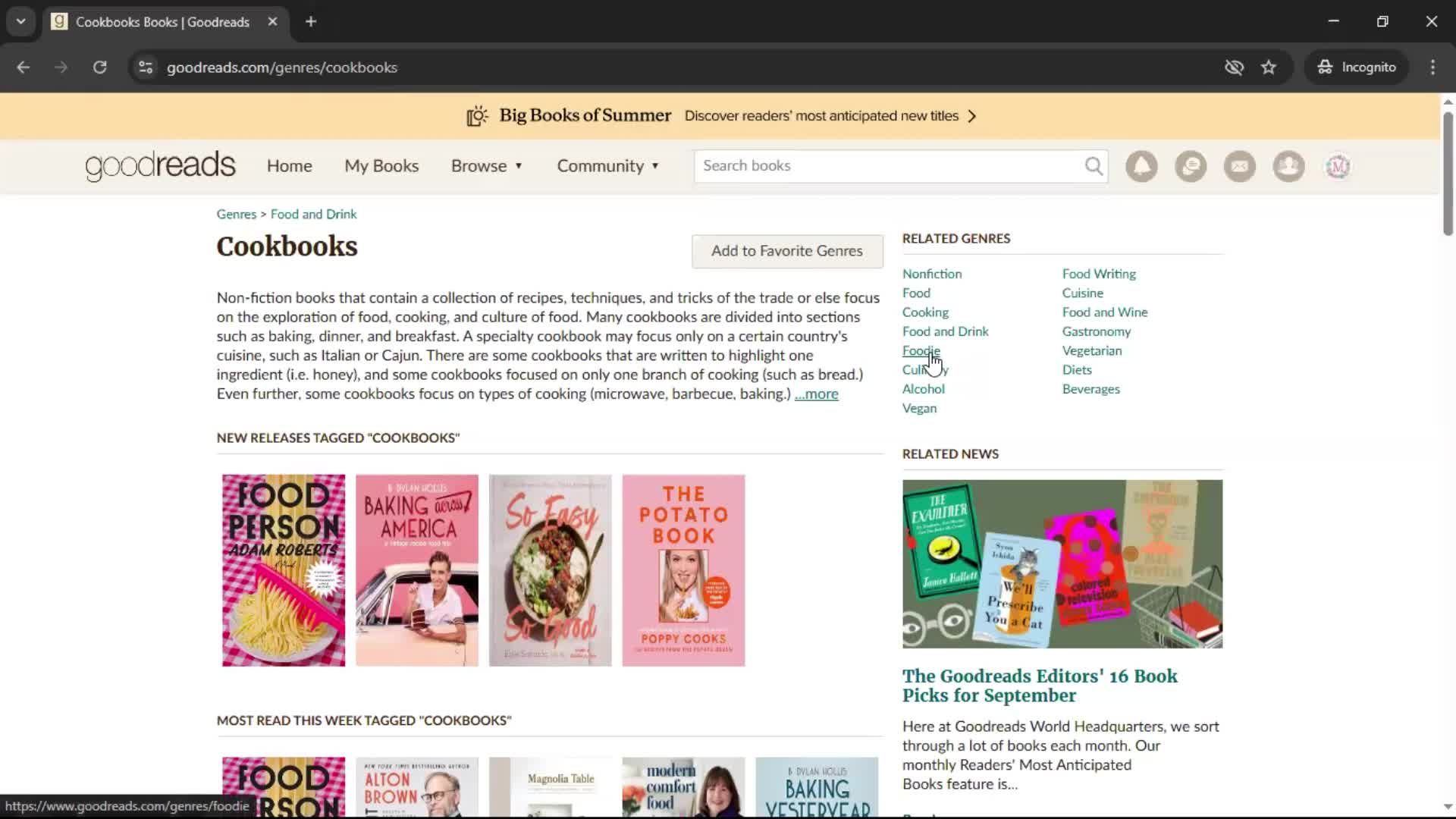Click the Goodreads logo
The width and height of the screenshot is (1456, 819).
pos(160,166)
